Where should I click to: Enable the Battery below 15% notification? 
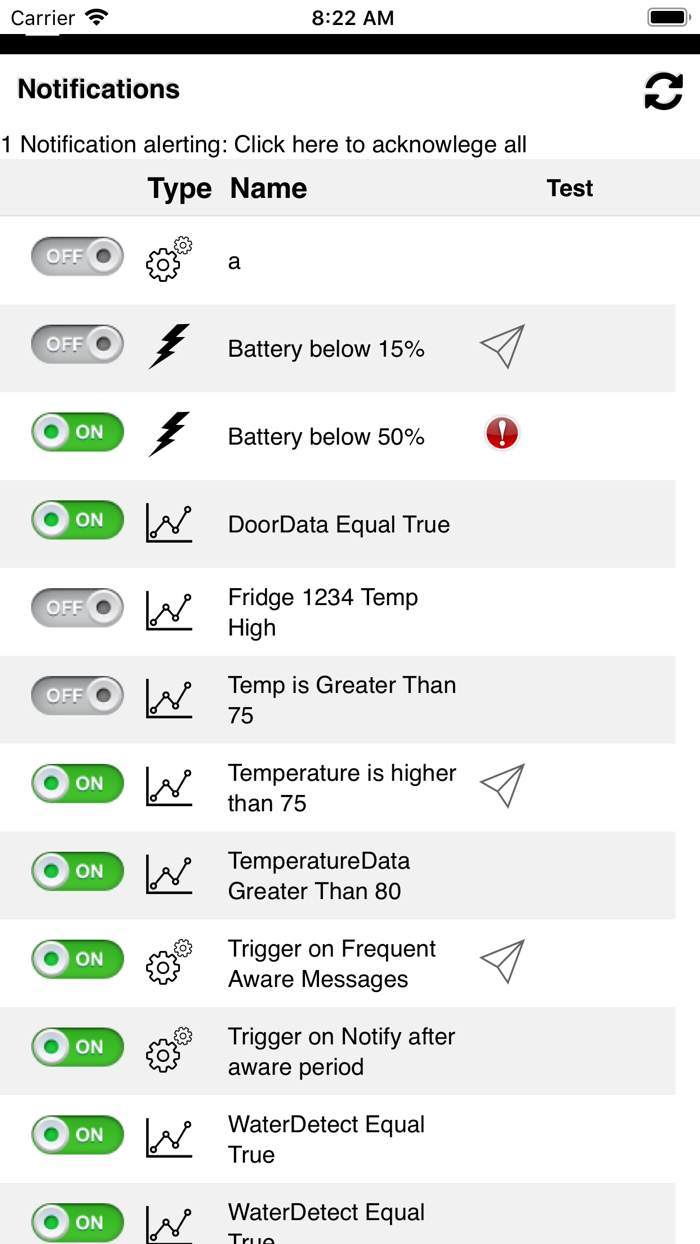[x=77, y=344]
